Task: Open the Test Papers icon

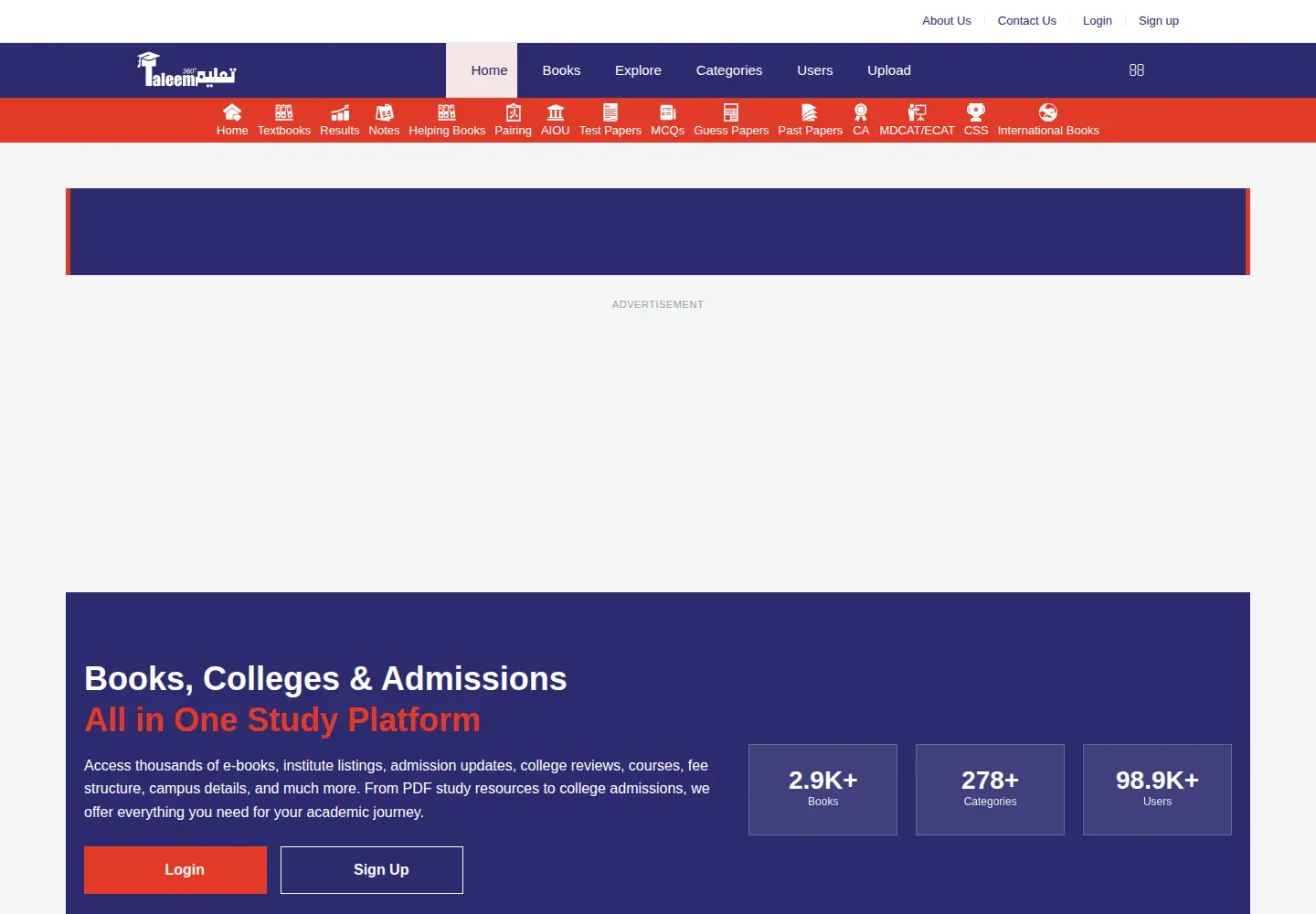Action: (x=610, y=112)
